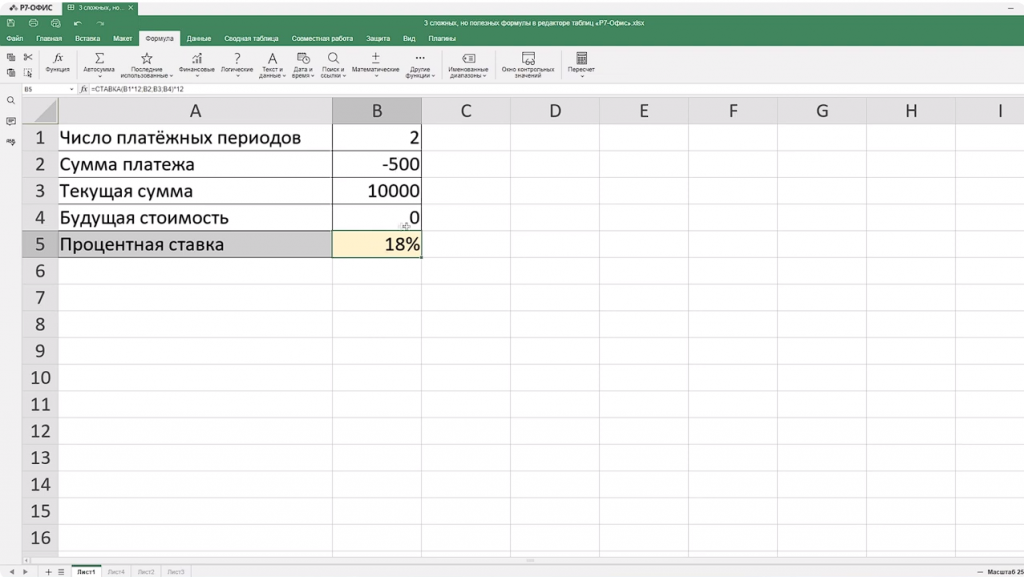
Task: Select cell 'Число платёжных периодов'
Action: click(195, 138)
